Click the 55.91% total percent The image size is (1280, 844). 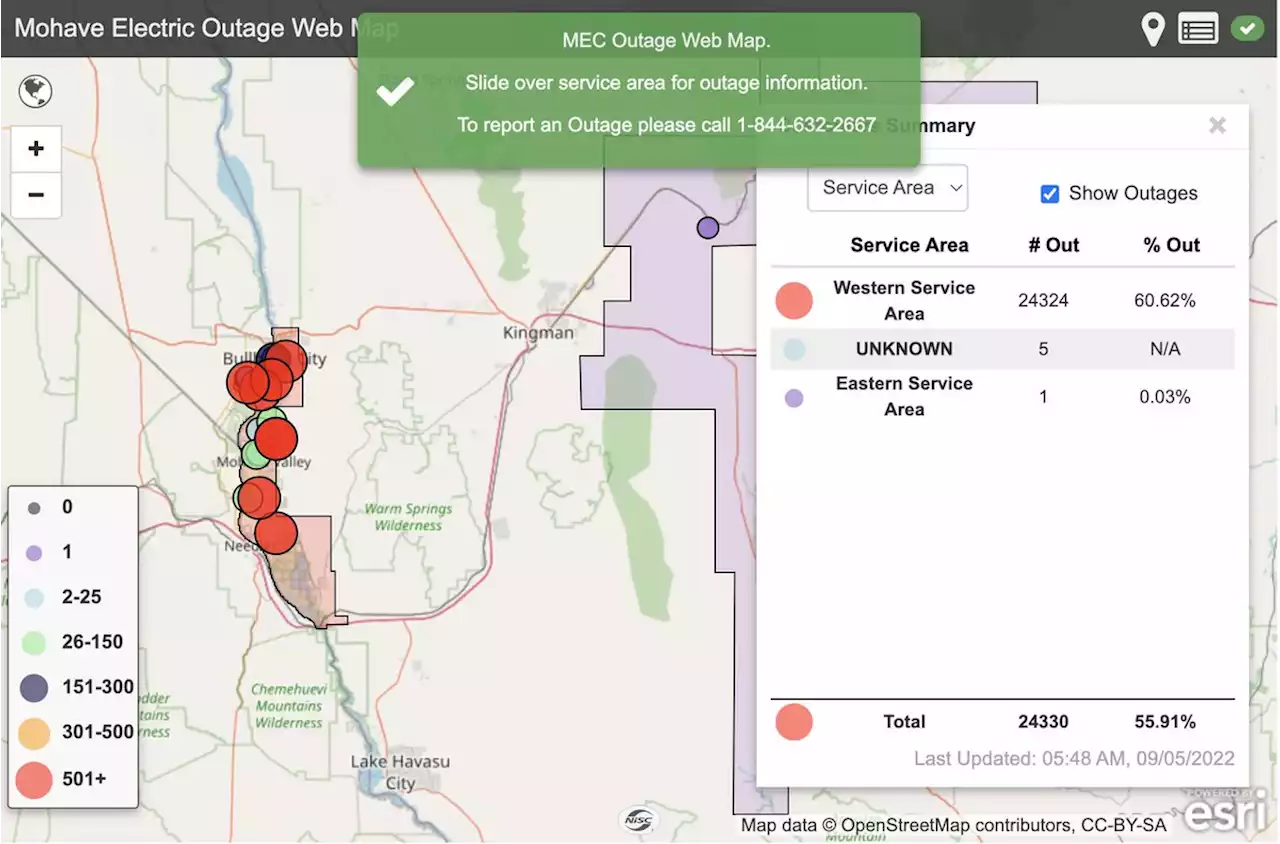coord(1165,721)
